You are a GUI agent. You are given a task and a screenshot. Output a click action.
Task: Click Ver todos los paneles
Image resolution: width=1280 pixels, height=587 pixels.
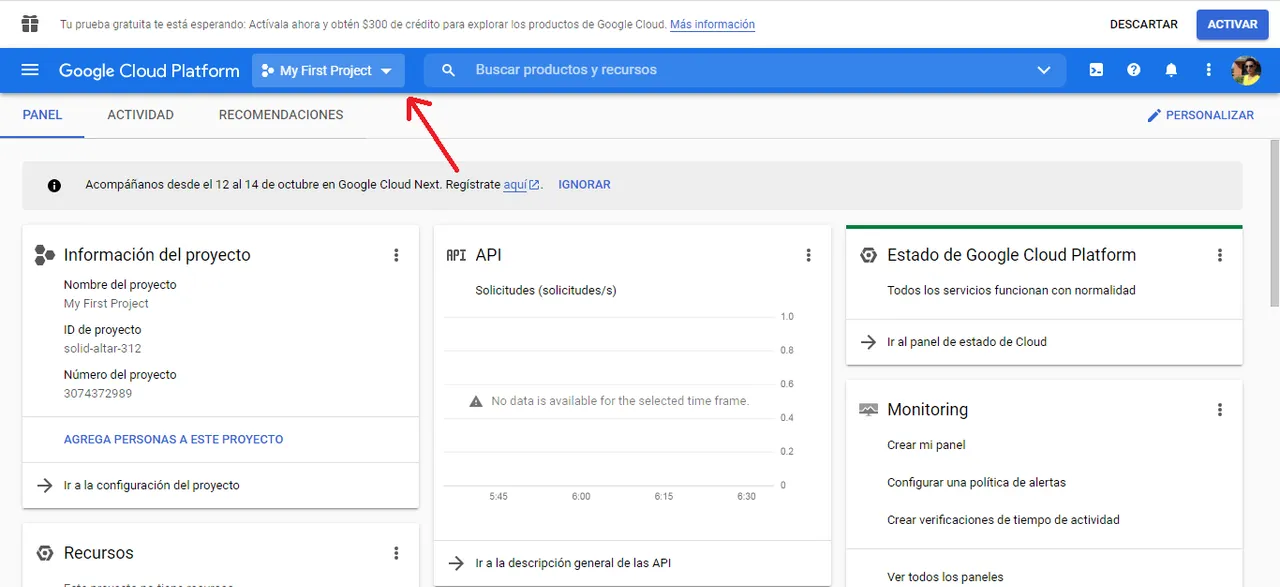[945, 577]
